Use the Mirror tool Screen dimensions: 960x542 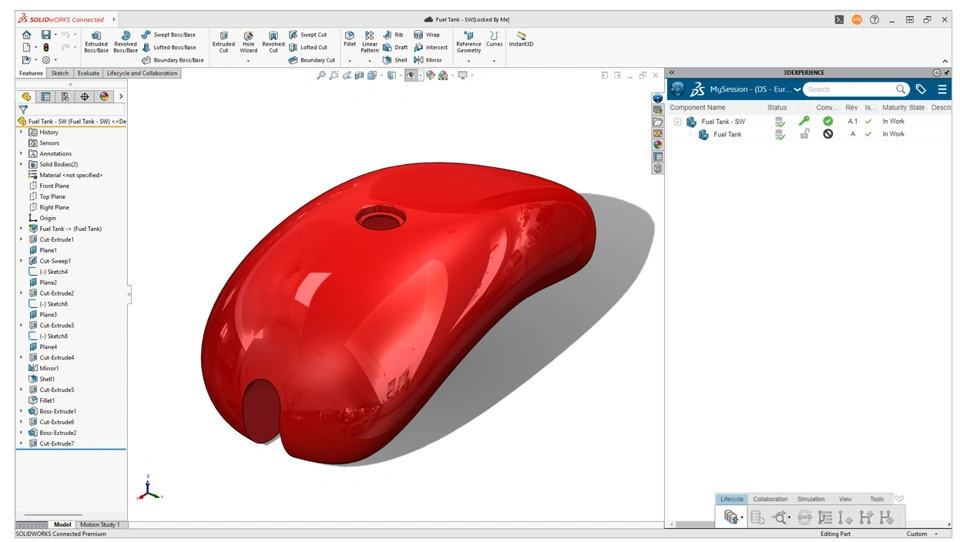428,60
